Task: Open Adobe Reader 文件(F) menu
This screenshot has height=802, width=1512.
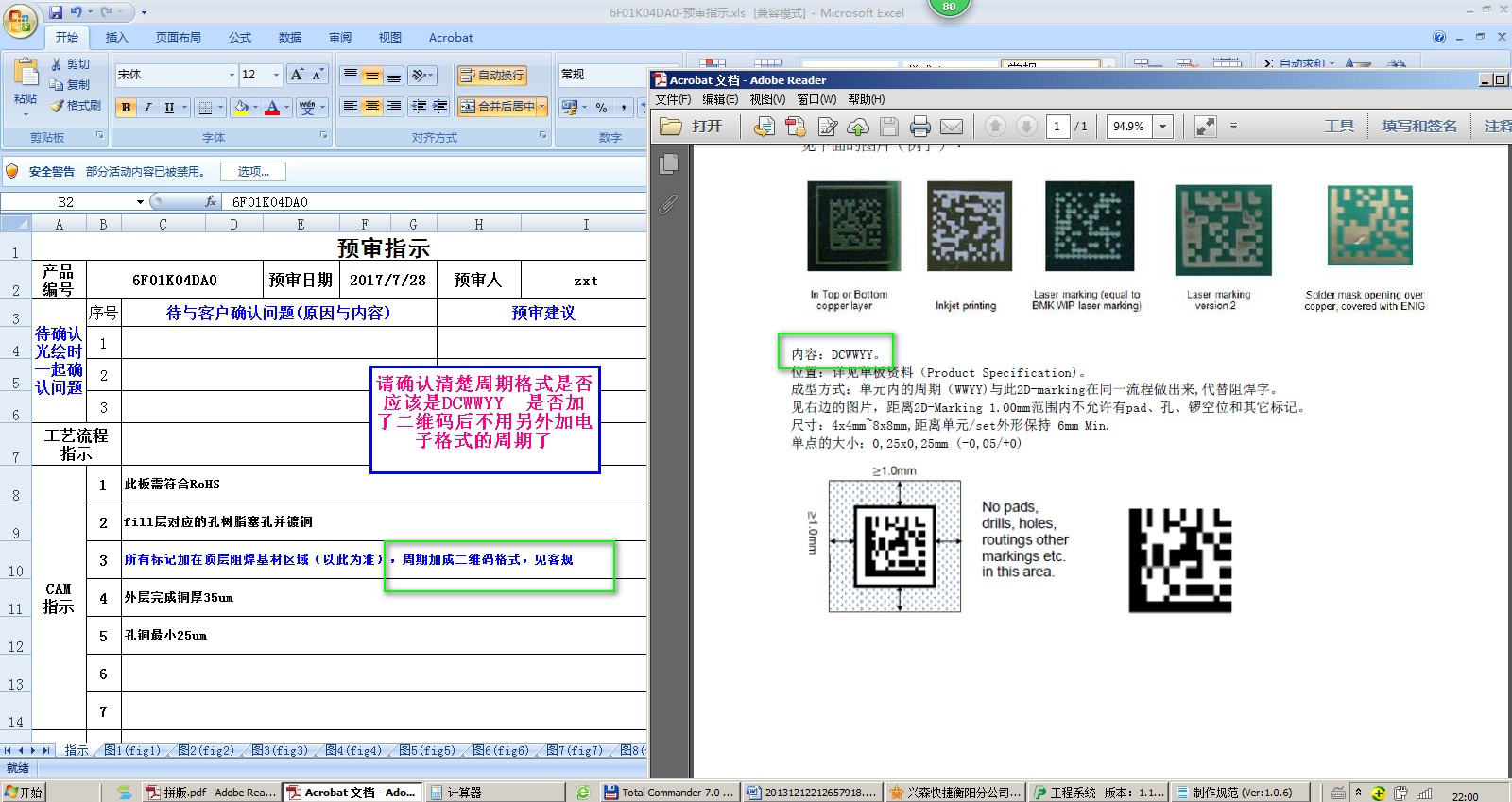Action: pos(674,99)
